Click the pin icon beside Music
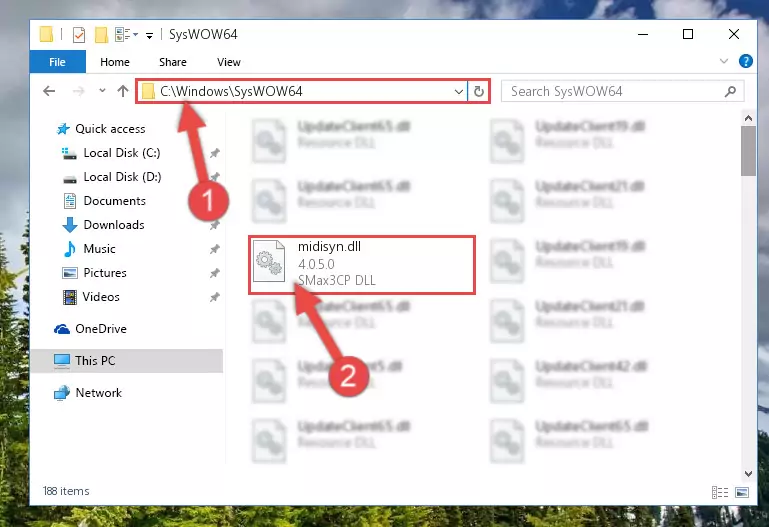 pyautogui.click(x=215, y=250)
